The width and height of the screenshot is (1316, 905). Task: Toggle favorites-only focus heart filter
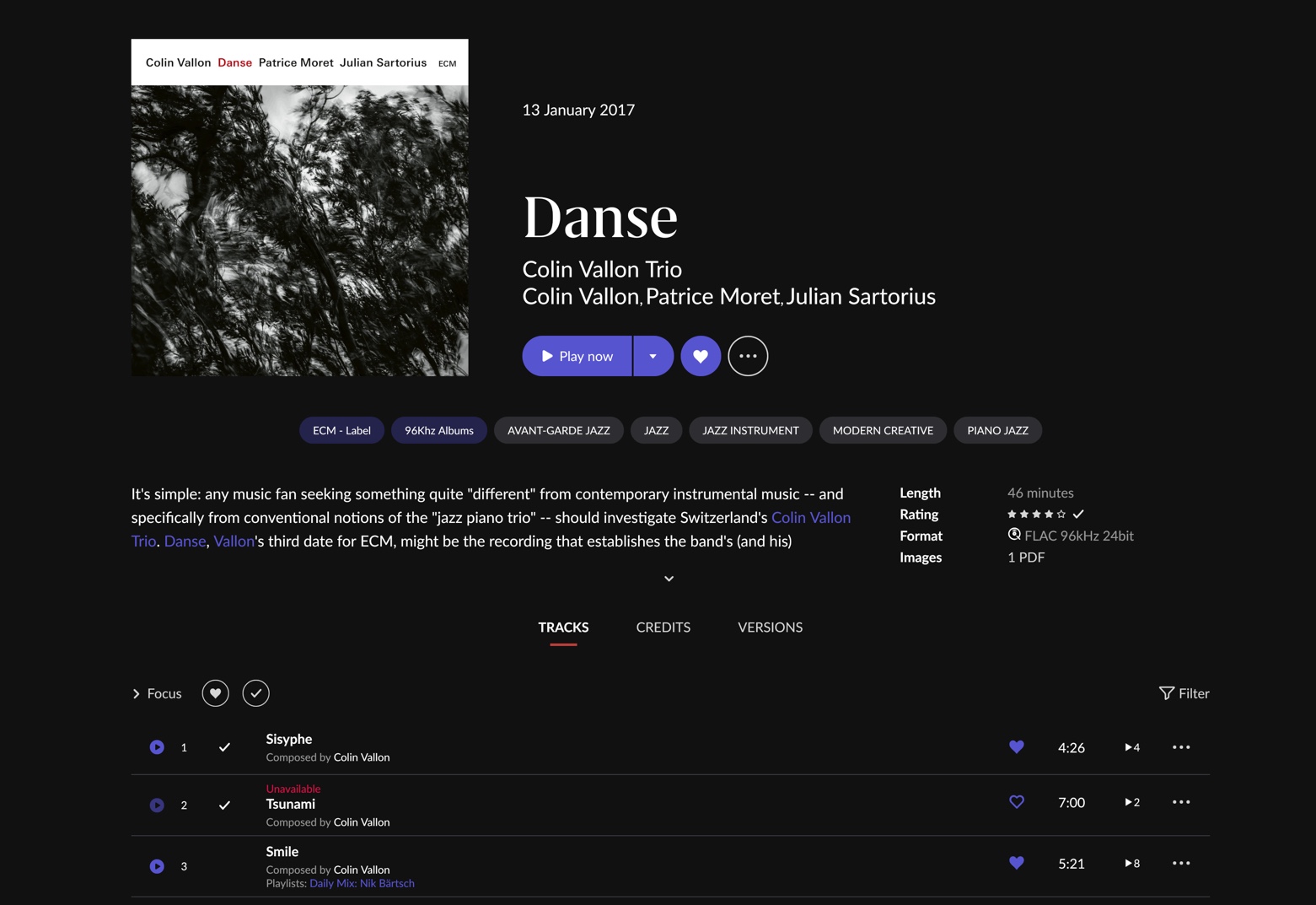tap(215, 693)
